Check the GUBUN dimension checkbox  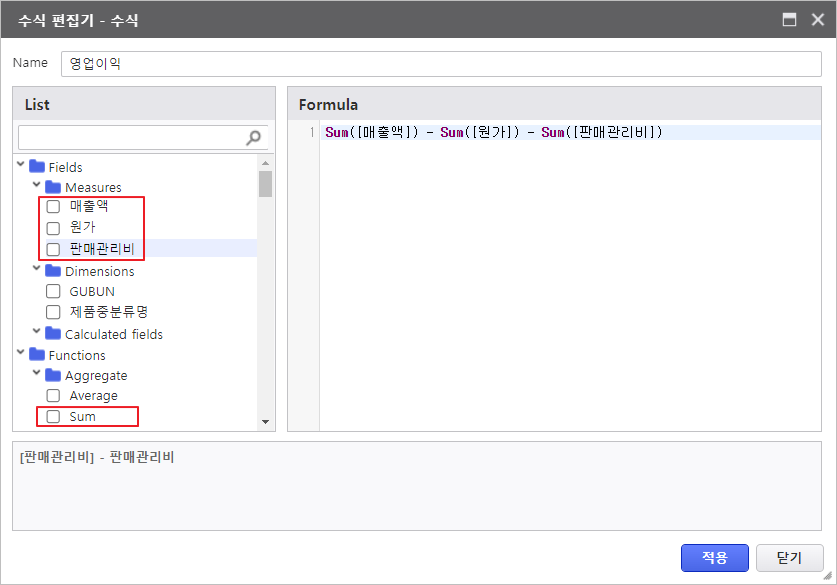[x=53, y=291]
